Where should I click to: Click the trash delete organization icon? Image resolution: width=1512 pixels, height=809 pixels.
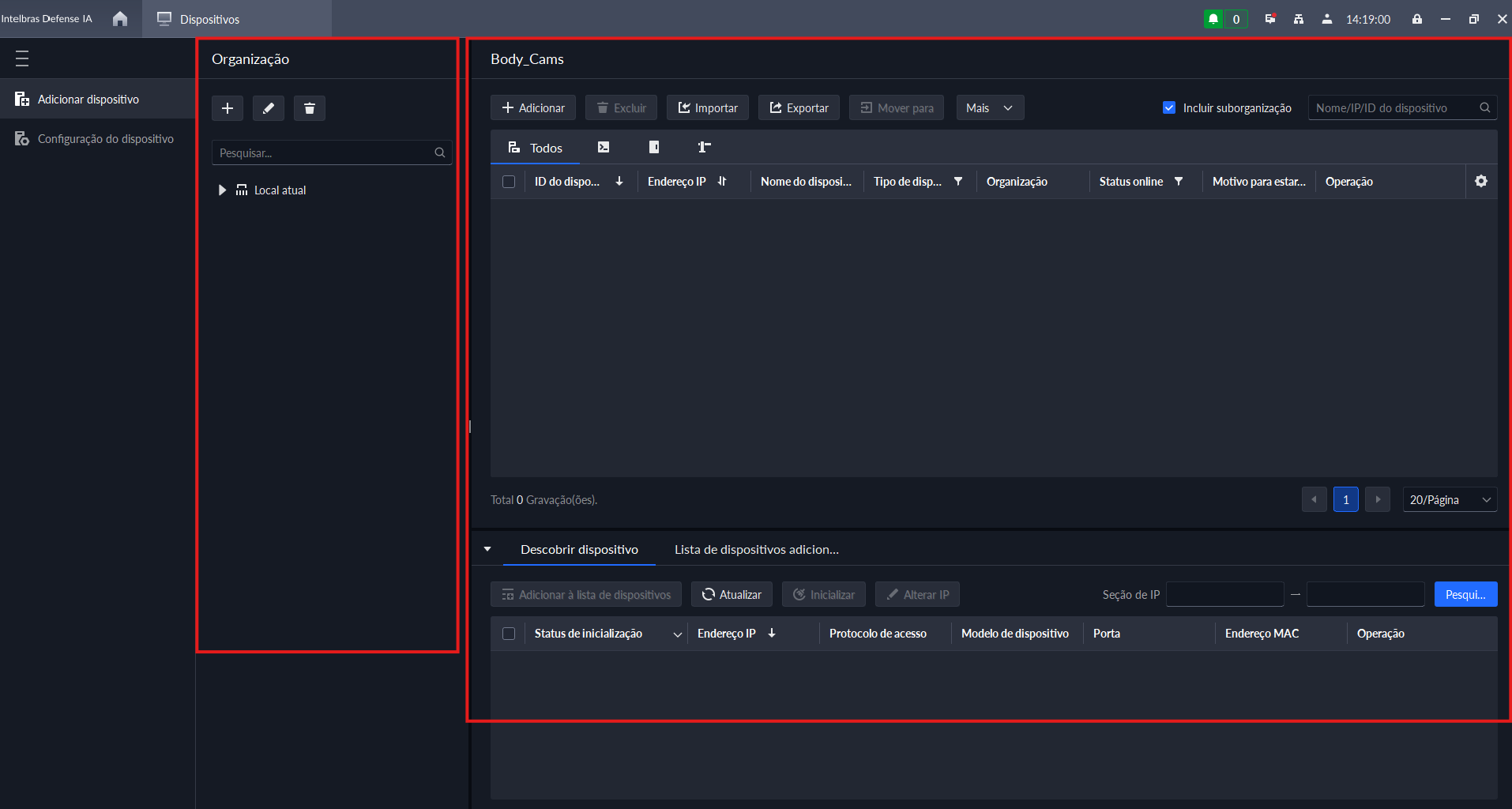click(310, 108)
